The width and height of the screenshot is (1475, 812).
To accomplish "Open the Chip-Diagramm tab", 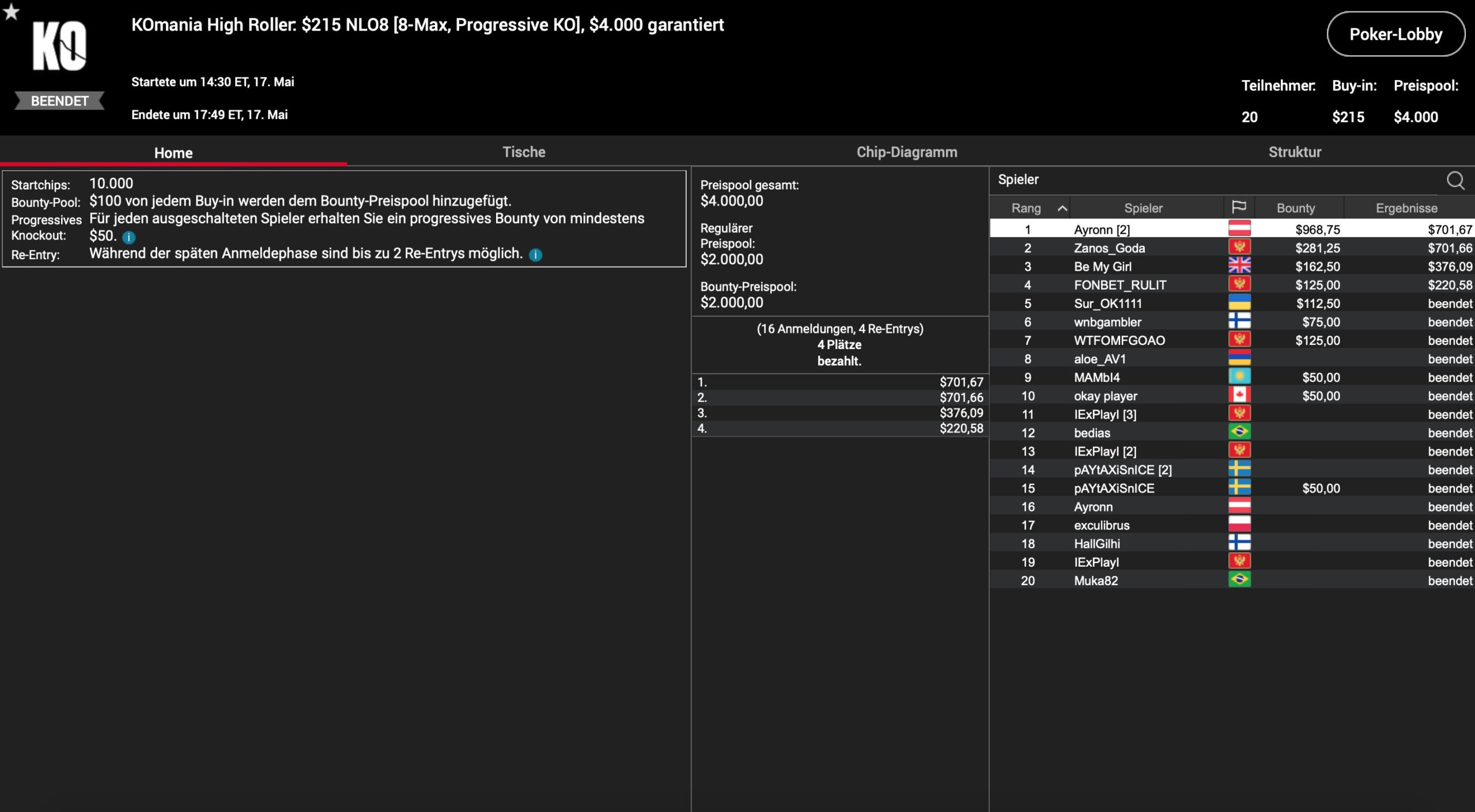I will (906, 152).
